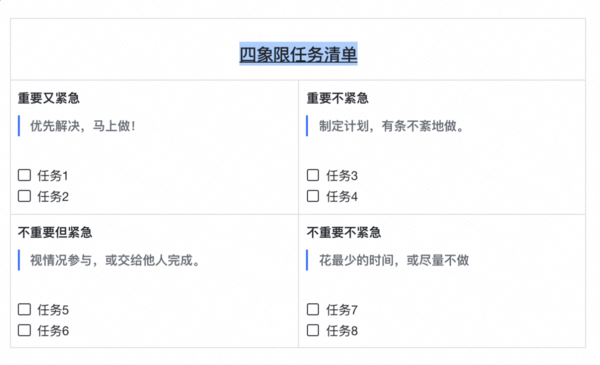The width and height of the screenshot is (600, 365).
Task: Check the 任务1 checkbox
Action: pos(24,175)
